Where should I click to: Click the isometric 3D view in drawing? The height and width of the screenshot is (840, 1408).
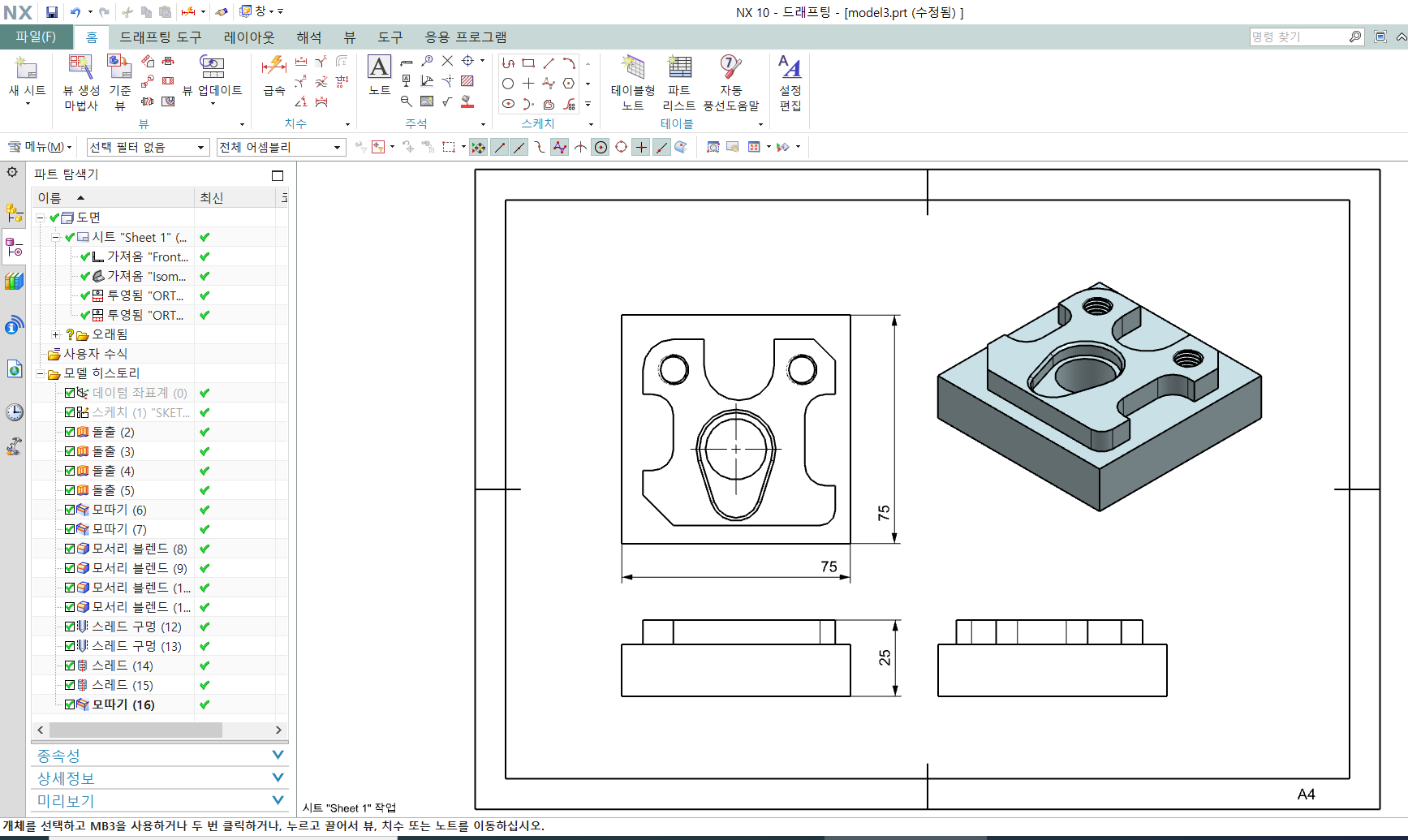(1099, 396)
